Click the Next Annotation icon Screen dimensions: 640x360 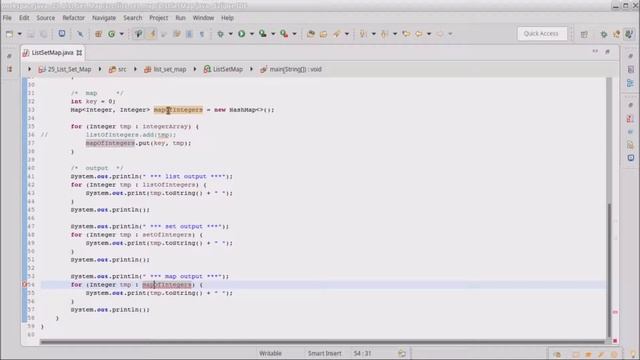tap(363, 34)
